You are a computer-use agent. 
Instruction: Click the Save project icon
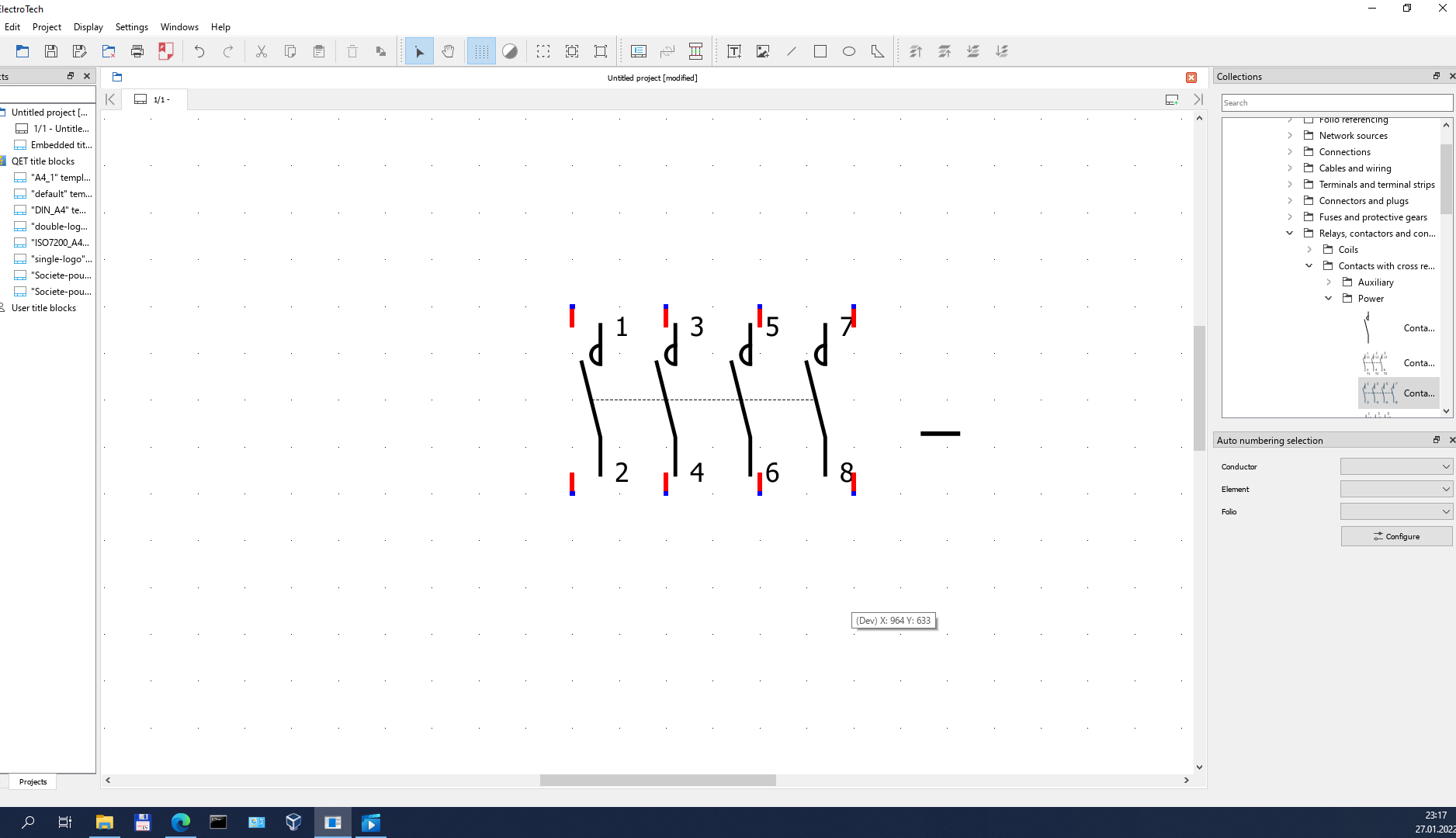pyautogui.click(x=51, y=51)
